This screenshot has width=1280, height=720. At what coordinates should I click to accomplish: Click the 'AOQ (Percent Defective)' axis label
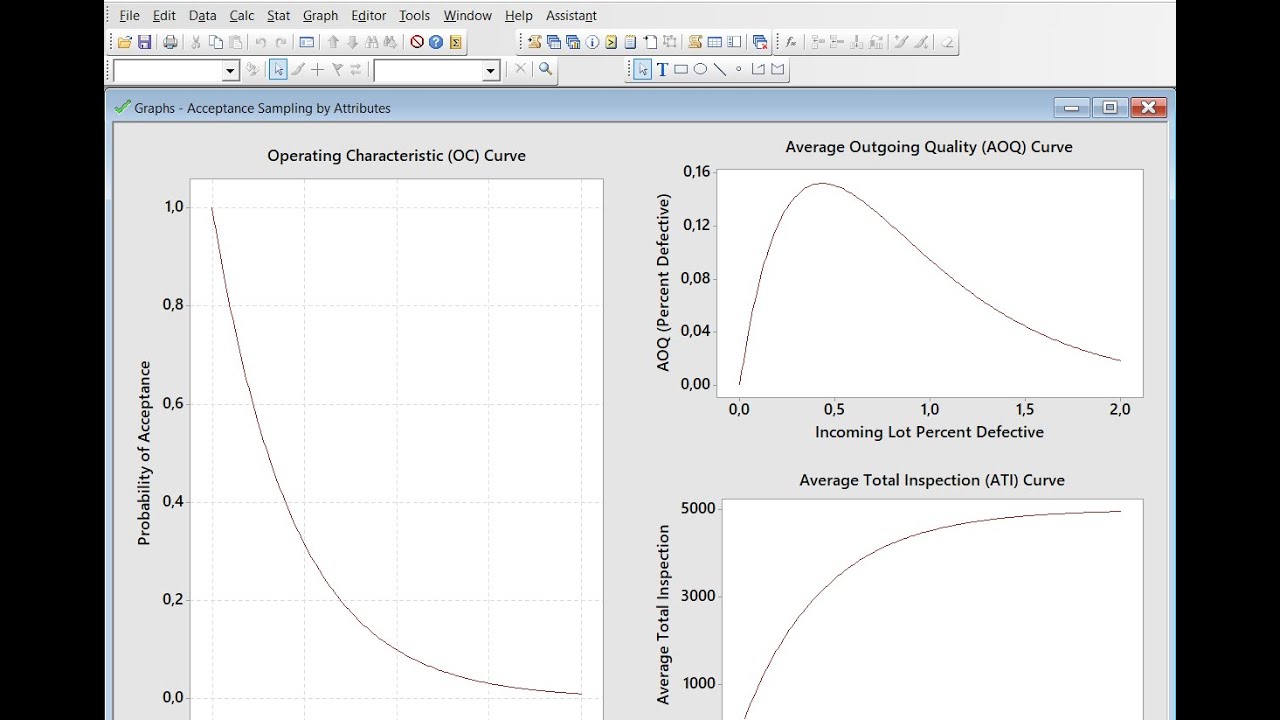coord(663,283)
